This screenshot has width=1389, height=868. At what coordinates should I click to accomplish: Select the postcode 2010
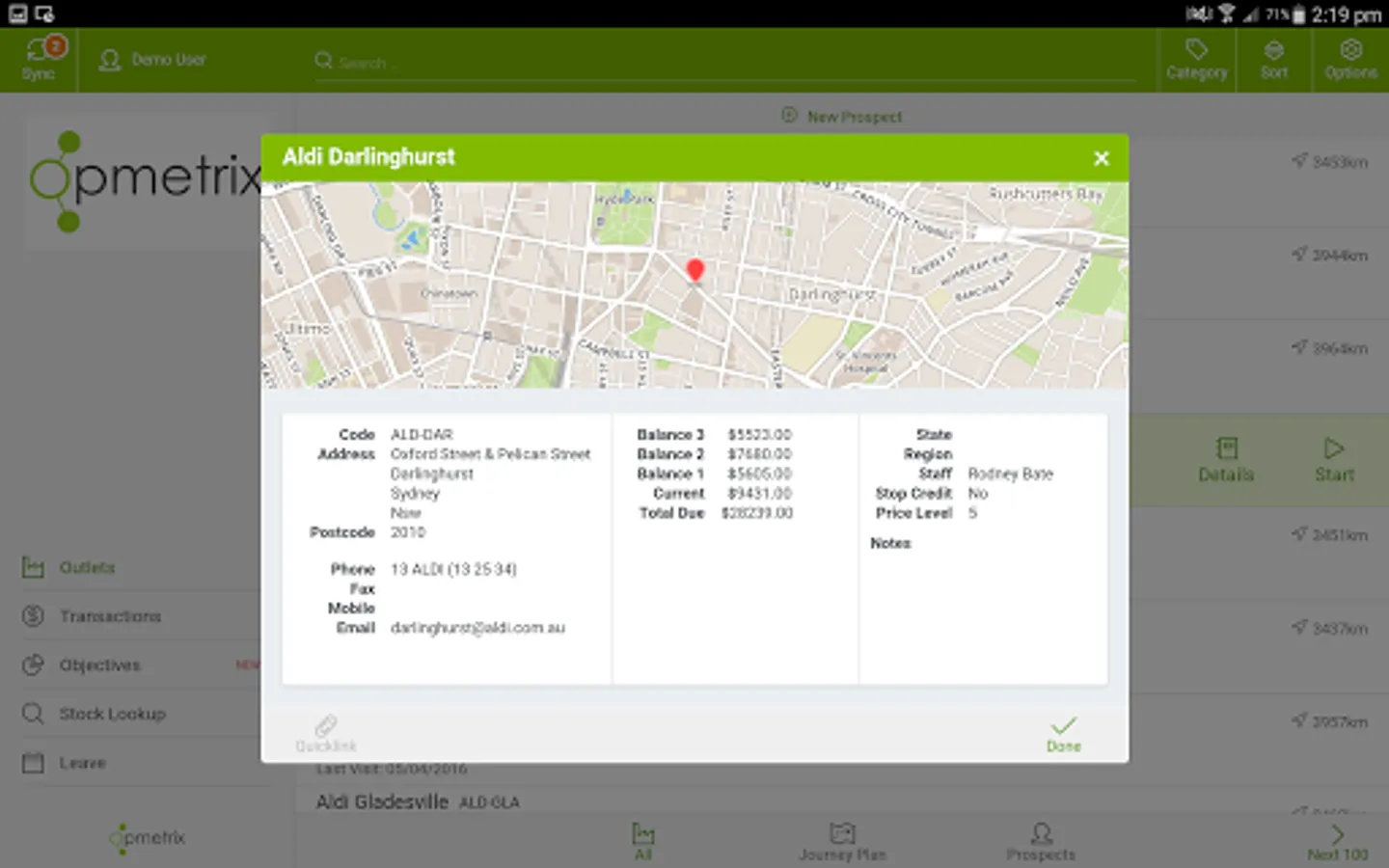pyautogui.click(x=407, y=532)
